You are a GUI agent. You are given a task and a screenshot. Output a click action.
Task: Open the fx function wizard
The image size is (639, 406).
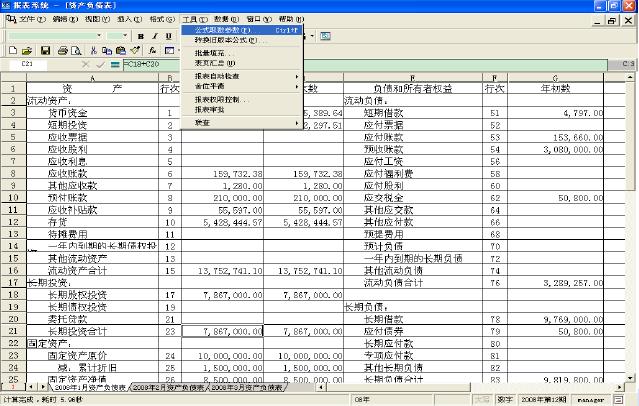152,50
